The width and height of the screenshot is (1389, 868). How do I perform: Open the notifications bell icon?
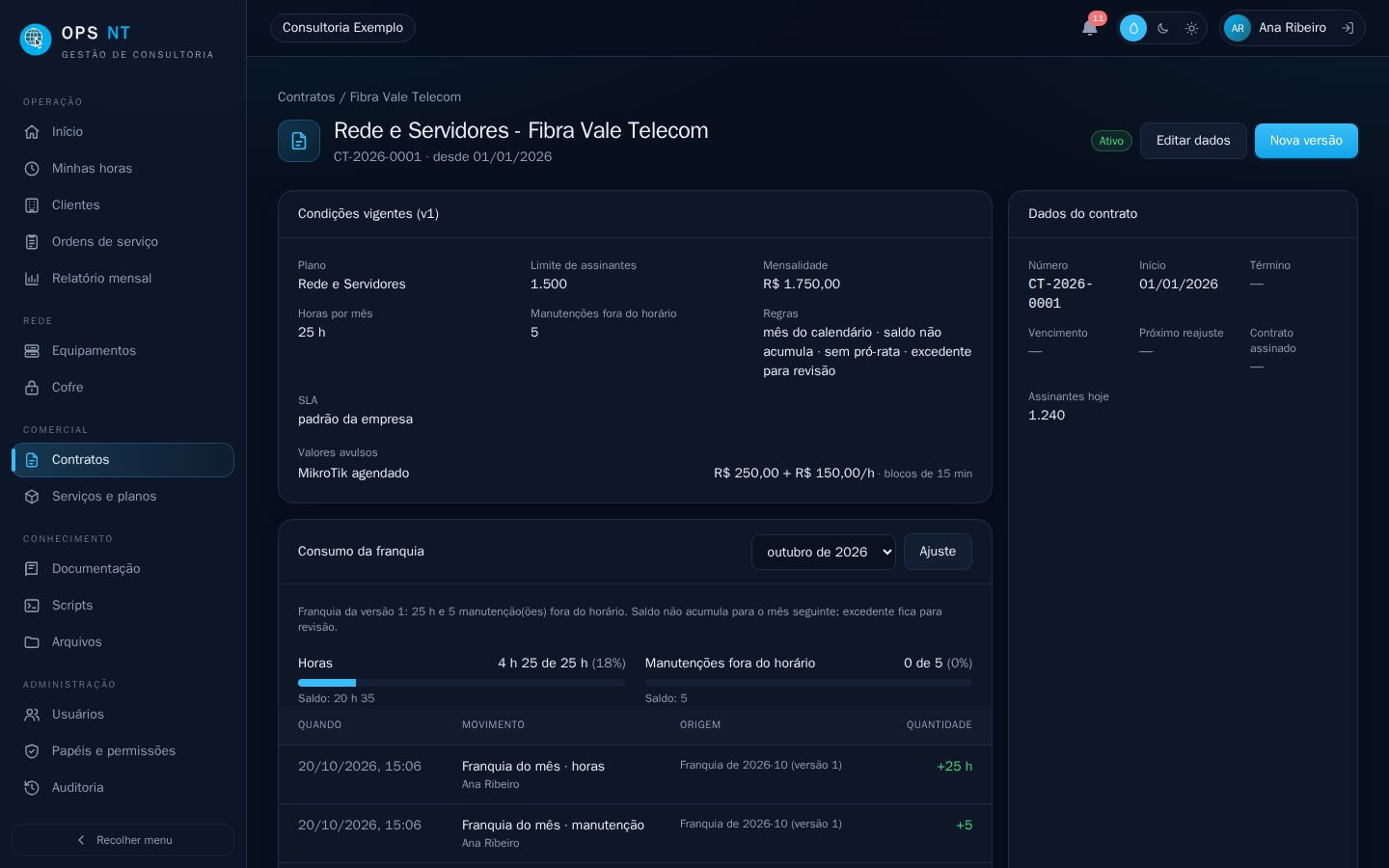tap(1090, 28)
